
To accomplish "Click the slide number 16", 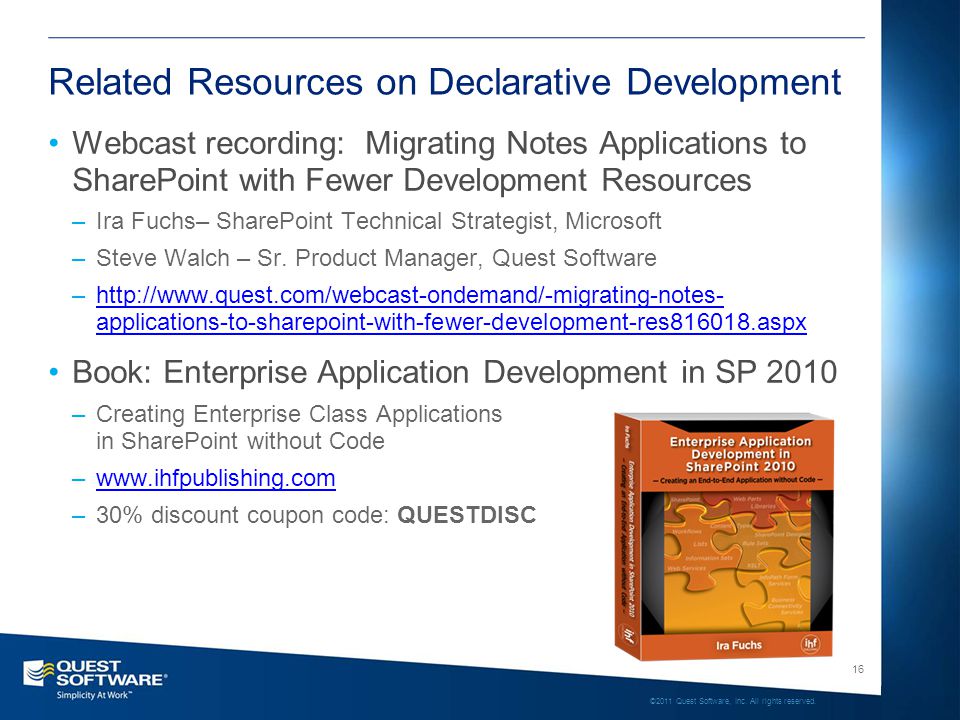I will pos(858,669).
